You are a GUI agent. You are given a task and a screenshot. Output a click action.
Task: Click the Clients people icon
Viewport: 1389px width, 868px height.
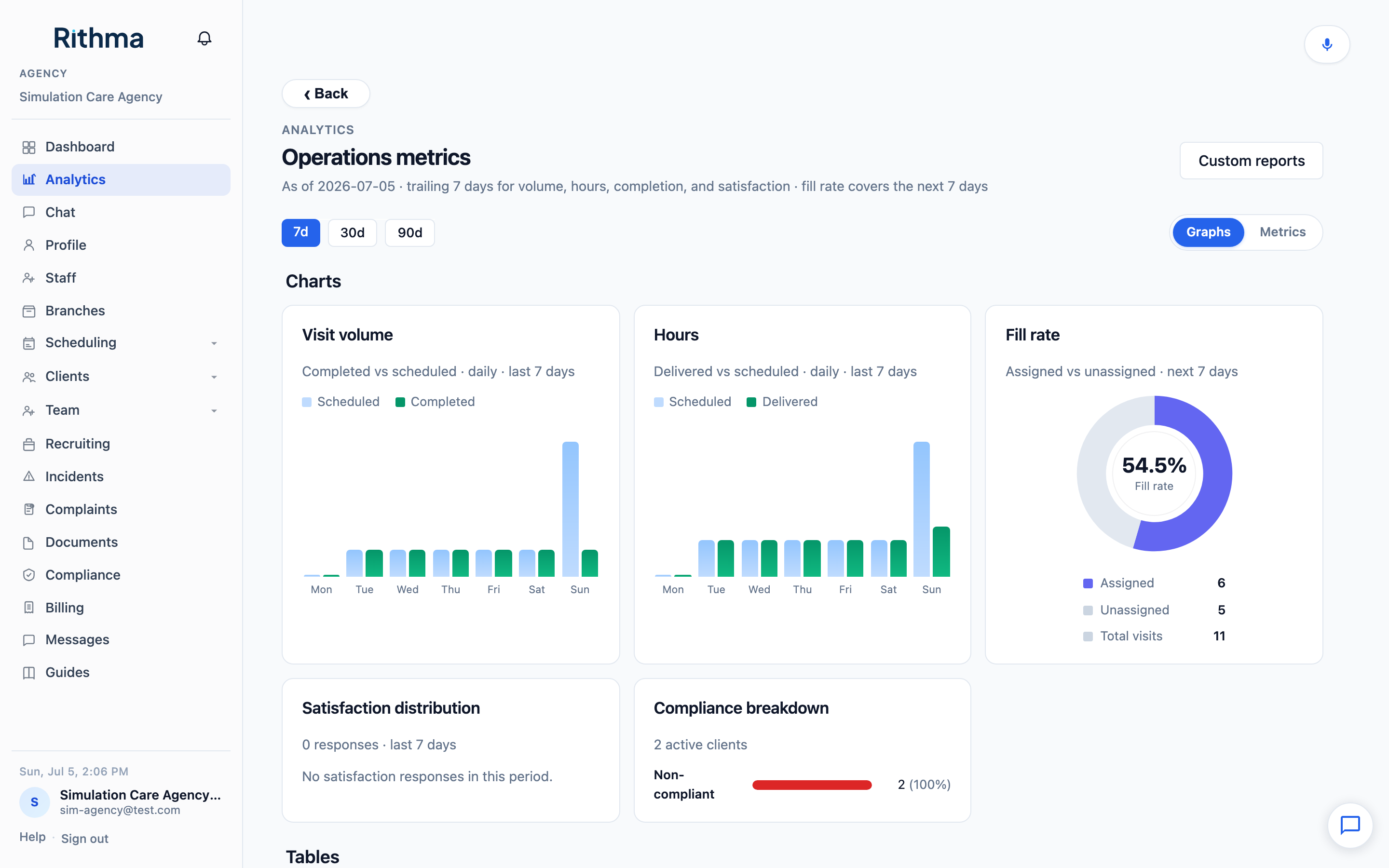(x=29, y=377)
